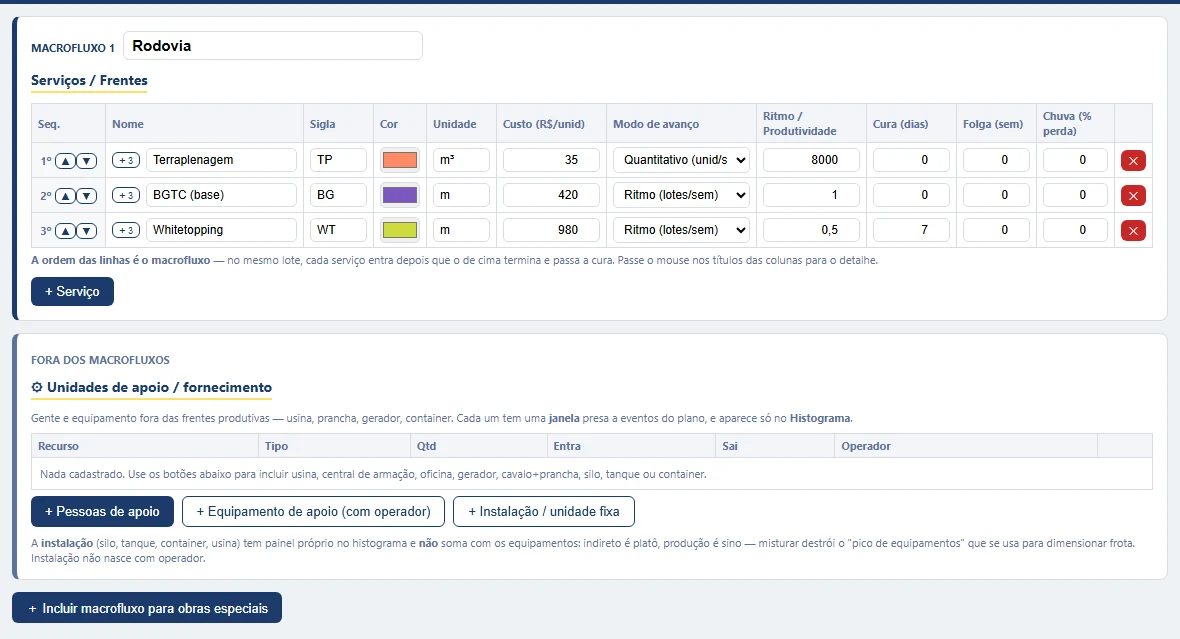Viewport: 1180px width, 639px height.
Task: Open Modo de avanço dropdown for BGTC
Action: [681, 195]
